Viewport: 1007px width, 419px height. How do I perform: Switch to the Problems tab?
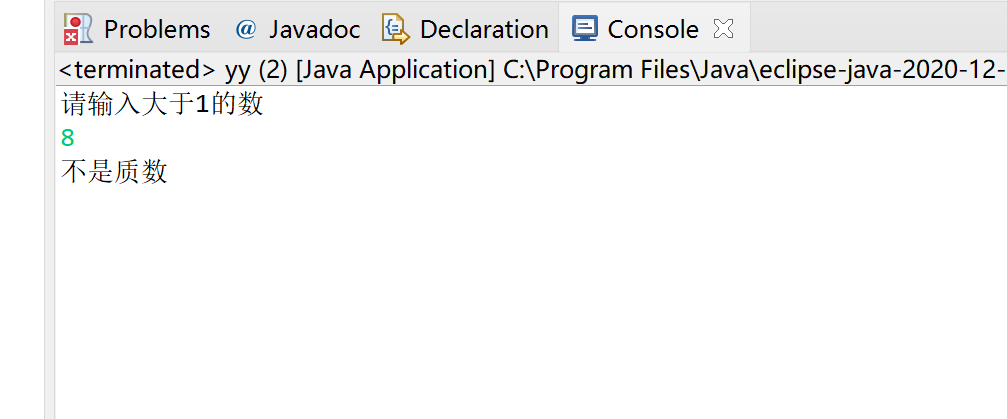click(x=156, y=29)
